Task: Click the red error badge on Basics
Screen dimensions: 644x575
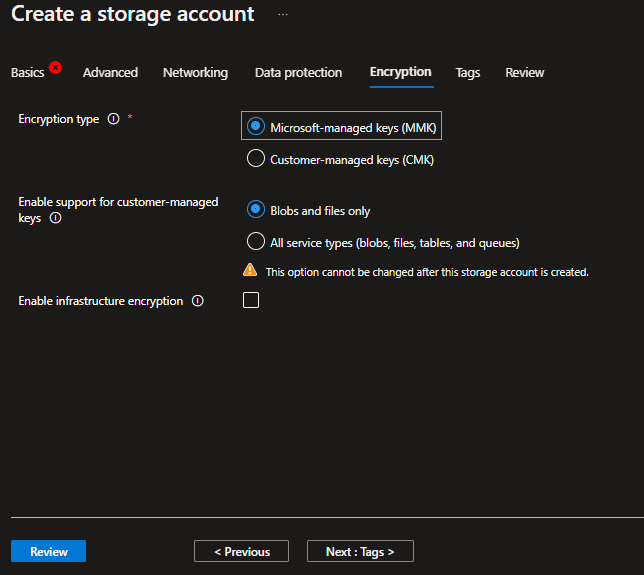Action: 55,67
